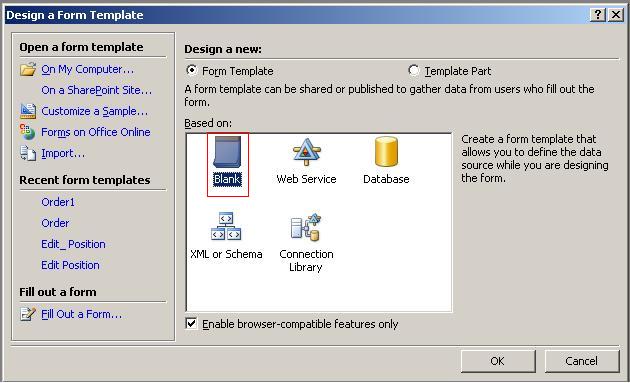Choose the Web Service template icon
This screenshot has height=383, width=630.
(x=307, y=152)
